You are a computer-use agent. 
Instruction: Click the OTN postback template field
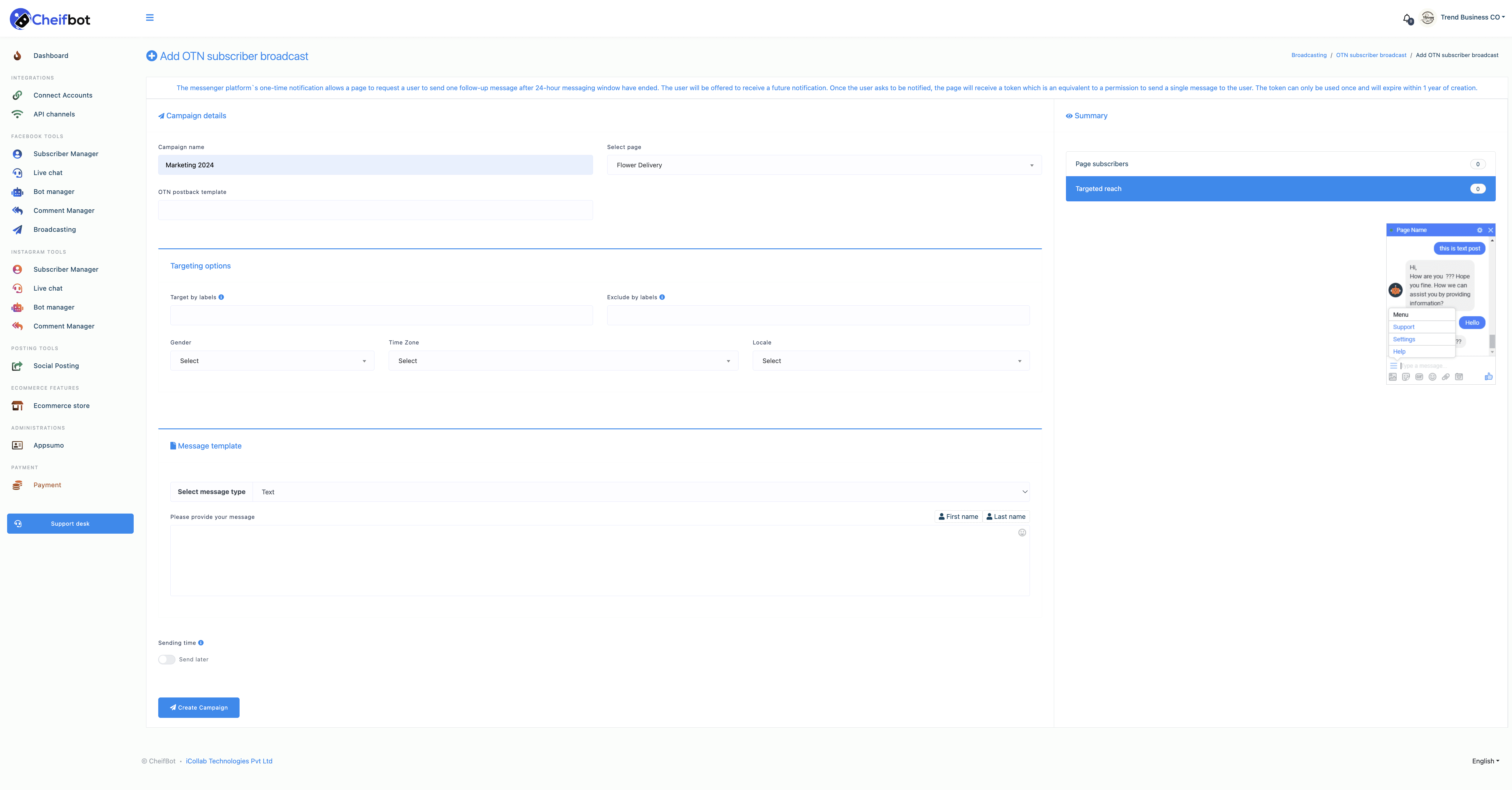tap(375, 210)
